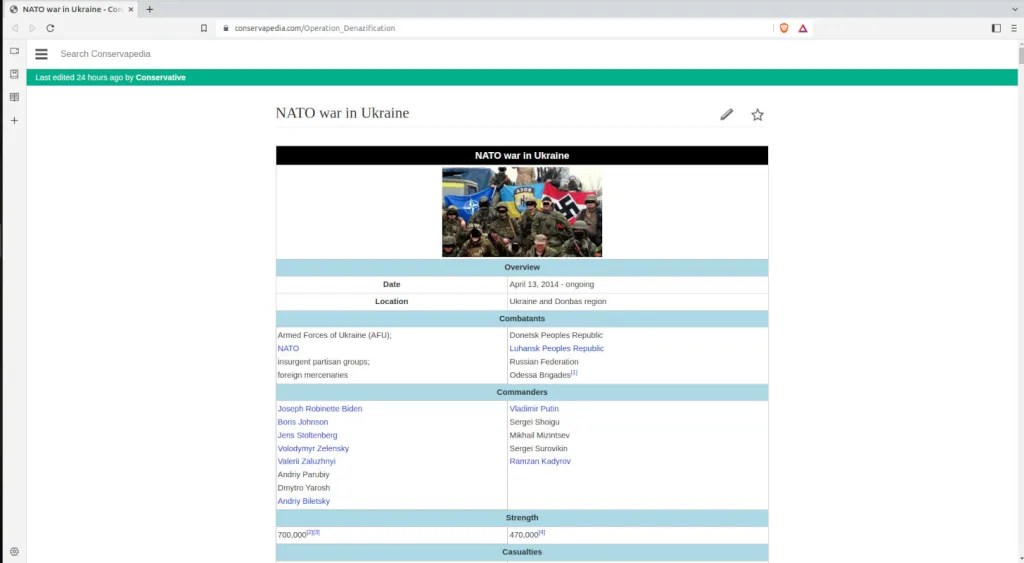Toggle the browser sidebar panel button

click(x=996, y=28)
